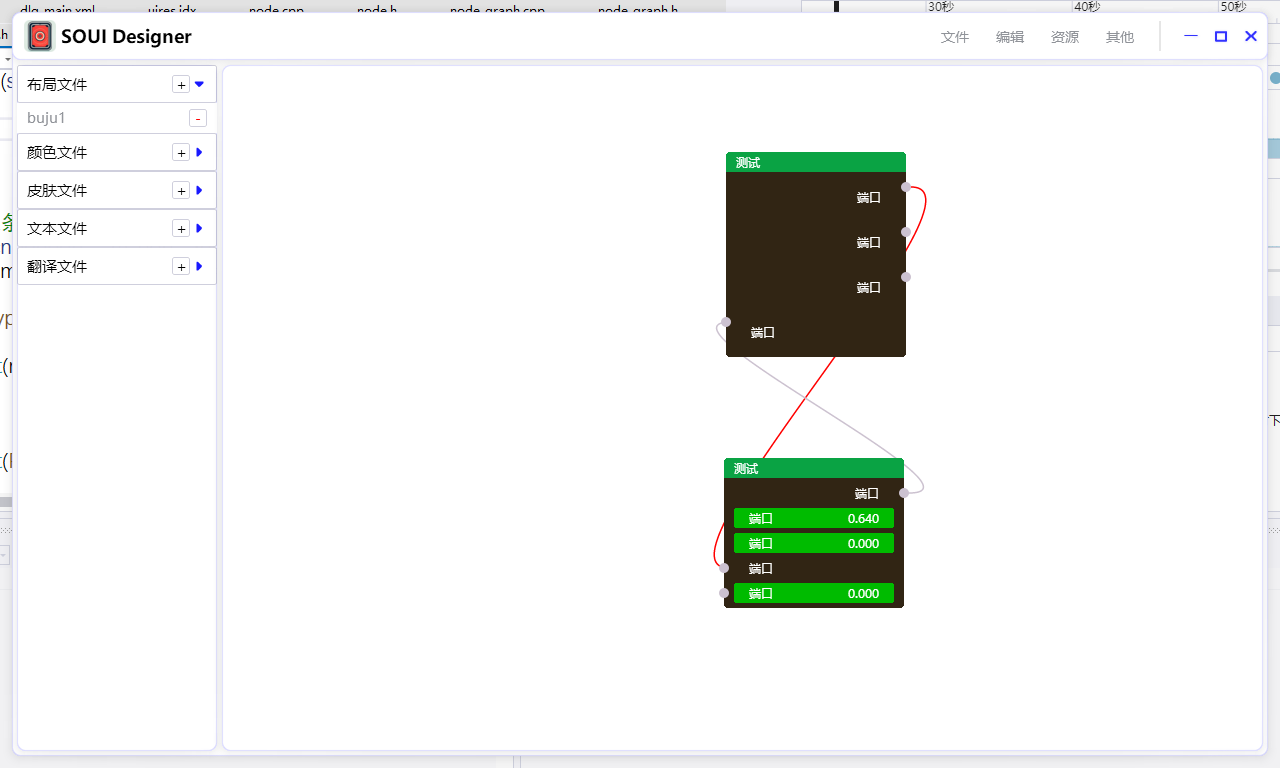Select the 皮肤文件 section header
The width and height of the screenshot is (1280, 768).
click(x=117, y=191)
